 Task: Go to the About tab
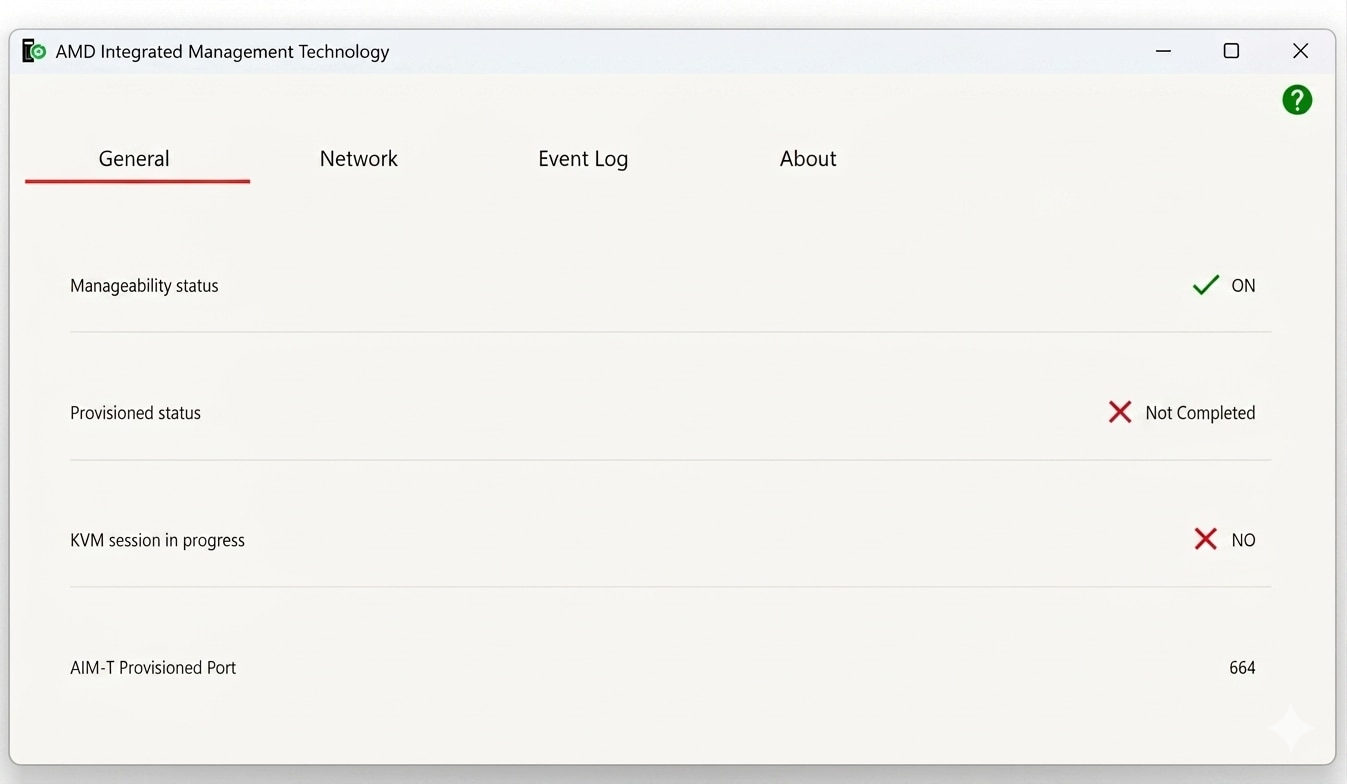[x=808, y=158]
